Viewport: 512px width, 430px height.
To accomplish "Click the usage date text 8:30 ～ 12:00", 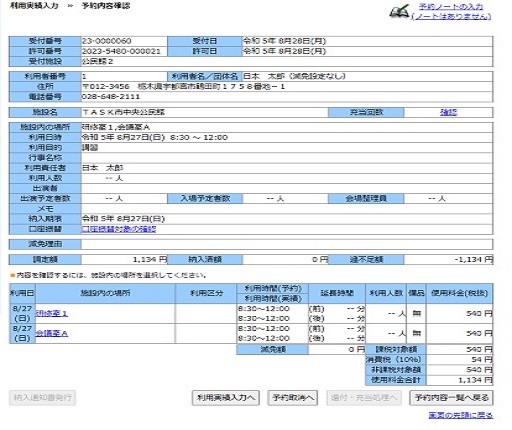I will coord(199,137).
